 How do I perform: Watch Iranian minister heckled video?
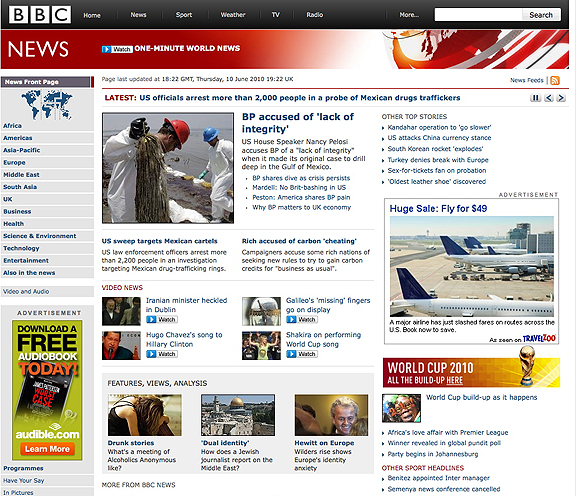click(162, 320)
